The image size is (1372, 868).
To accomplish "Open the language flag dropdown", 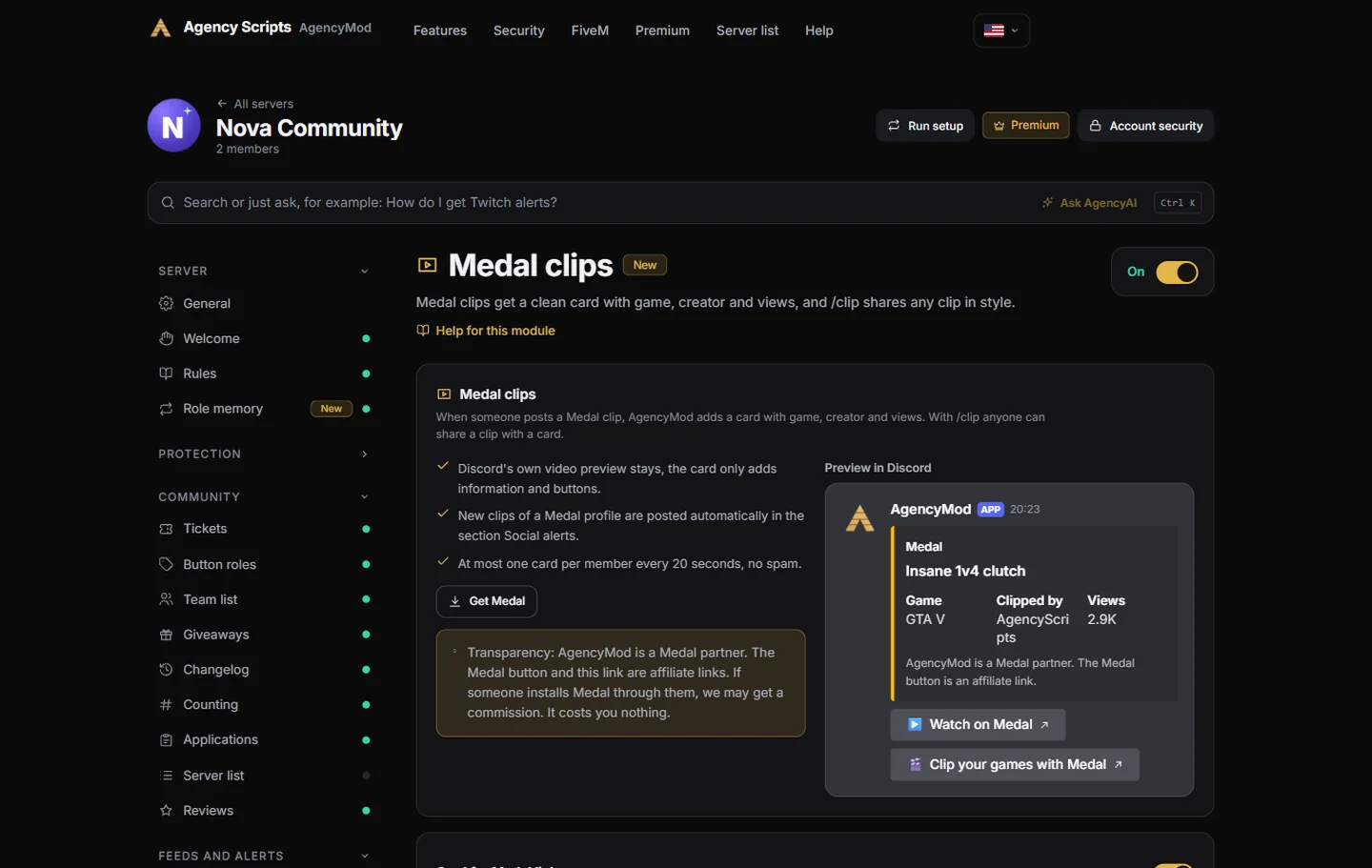I will (1001, 30).
